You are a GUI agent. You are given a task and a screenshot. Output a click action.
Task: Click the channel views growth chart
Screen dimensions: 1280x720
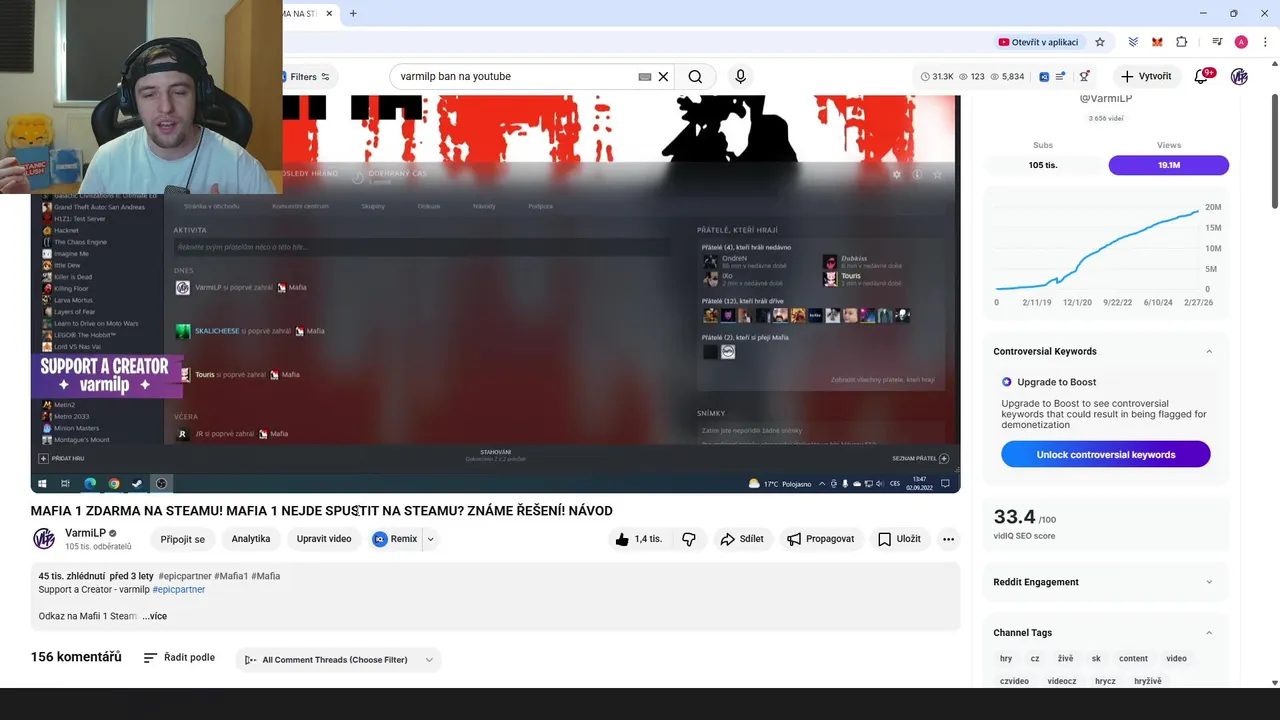point(1106,253)
